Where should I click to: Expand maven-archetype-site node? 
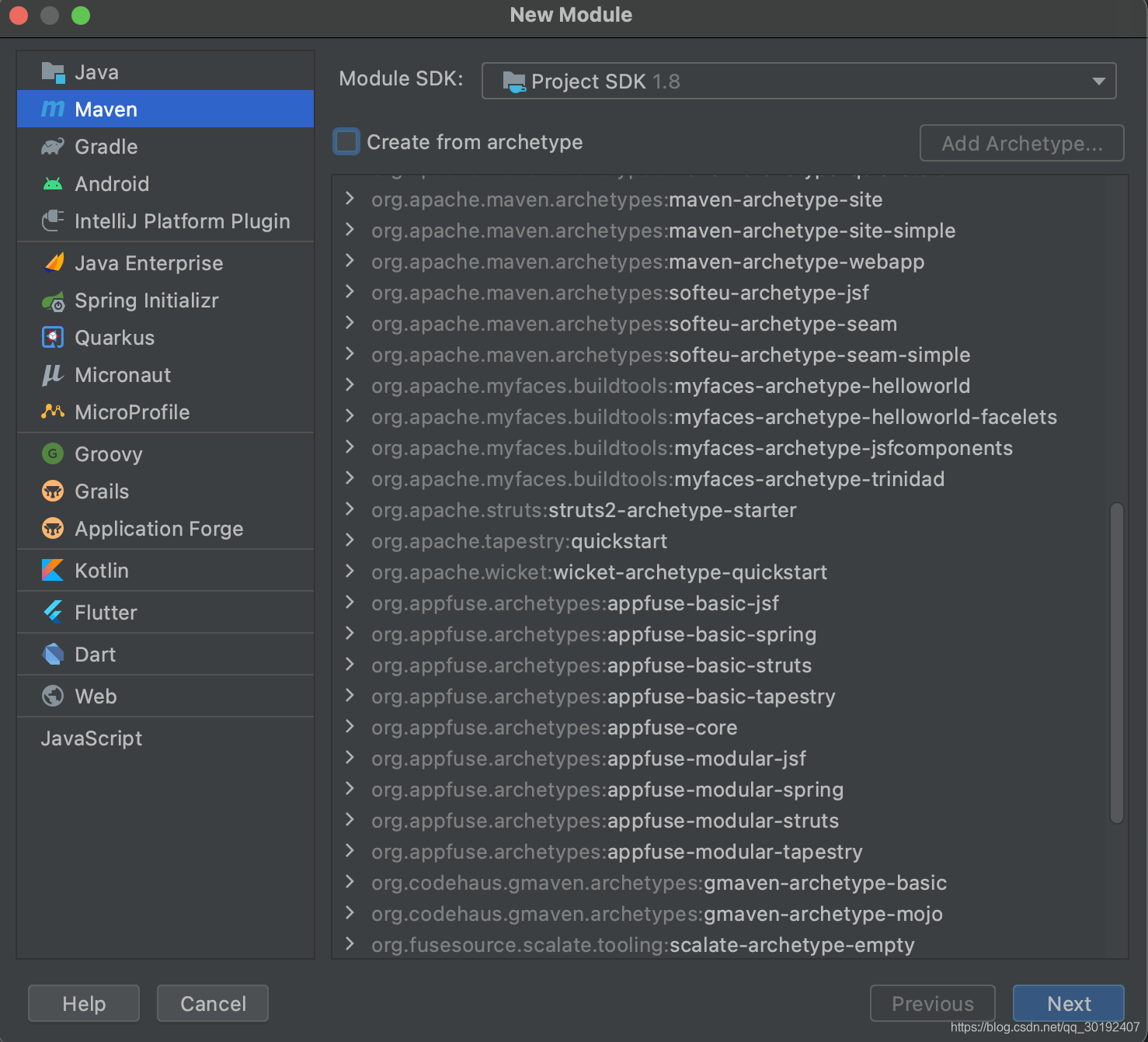tap(350, 200)
